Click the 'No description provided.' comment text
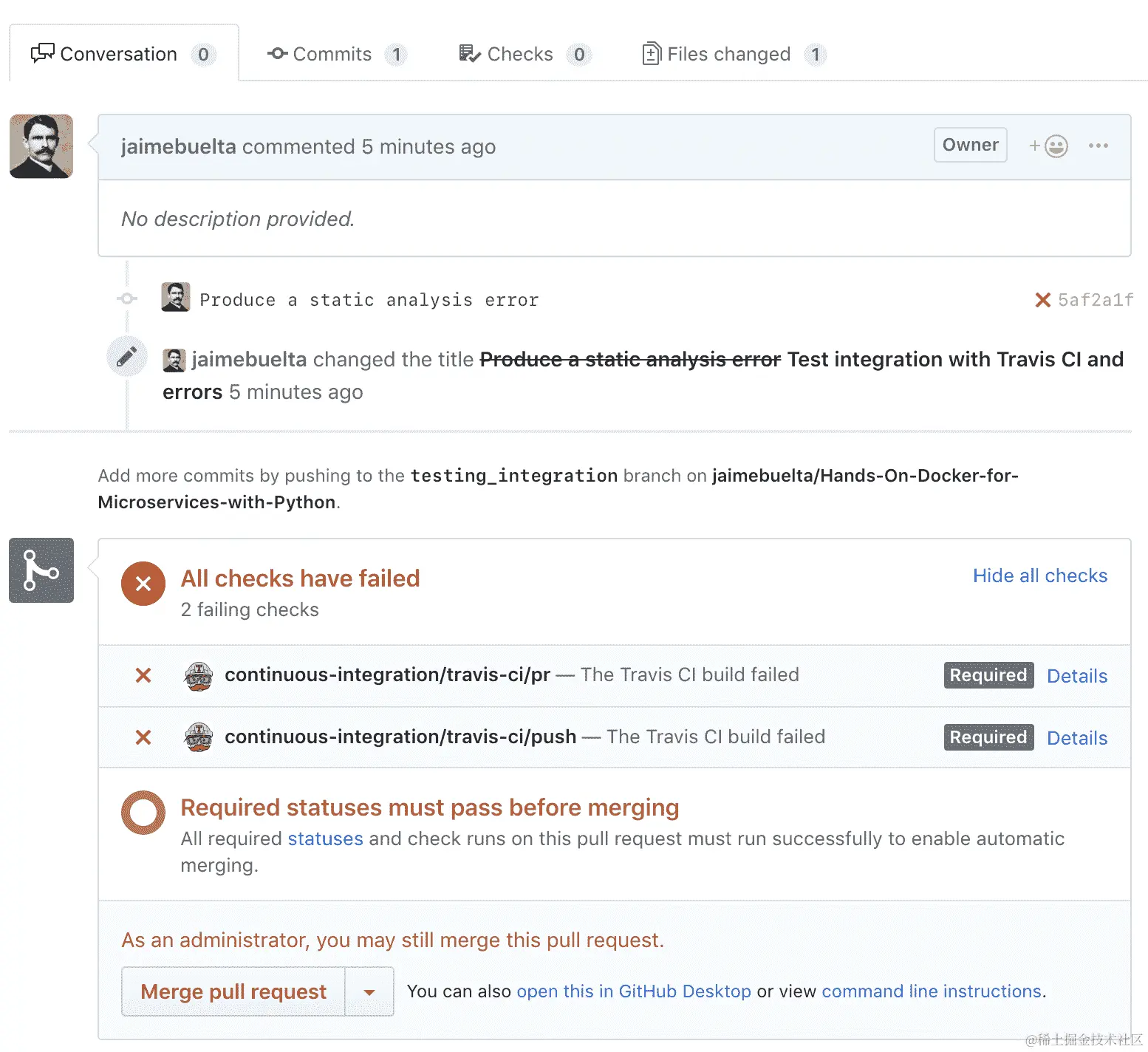This screenshot has width=1148, height=1052. point(238,219)
